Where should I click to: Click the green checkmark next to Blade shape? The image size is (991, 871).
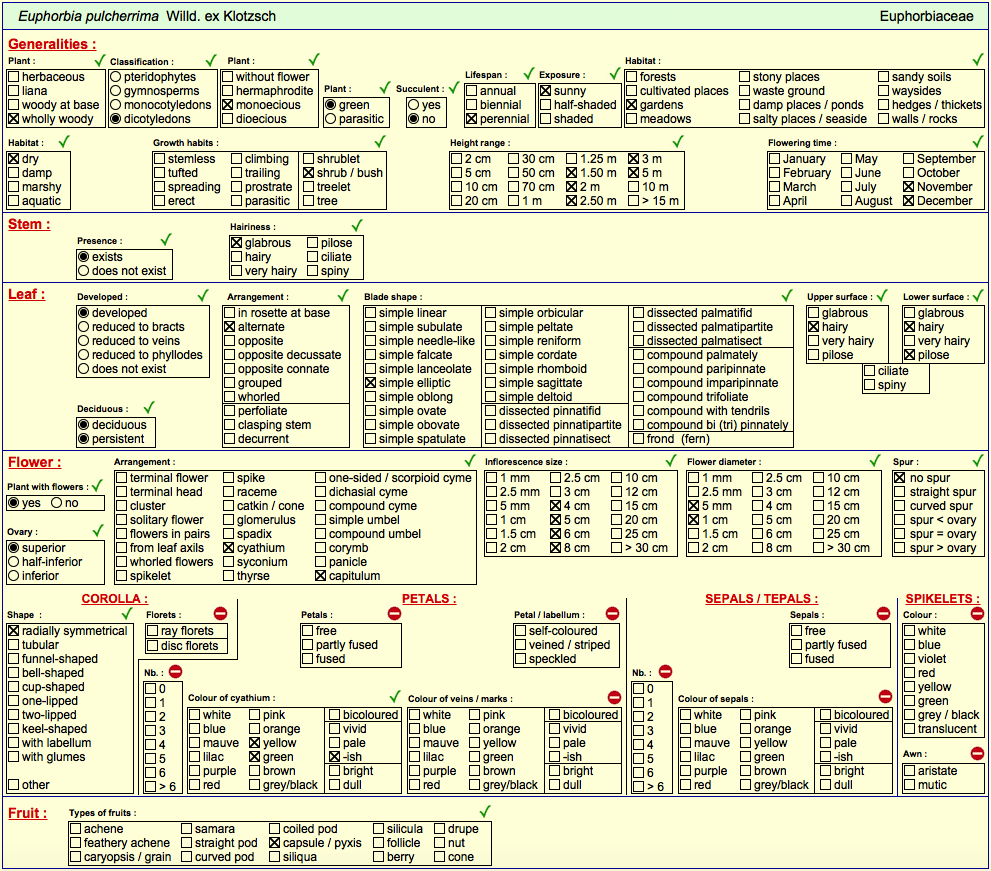787,295
